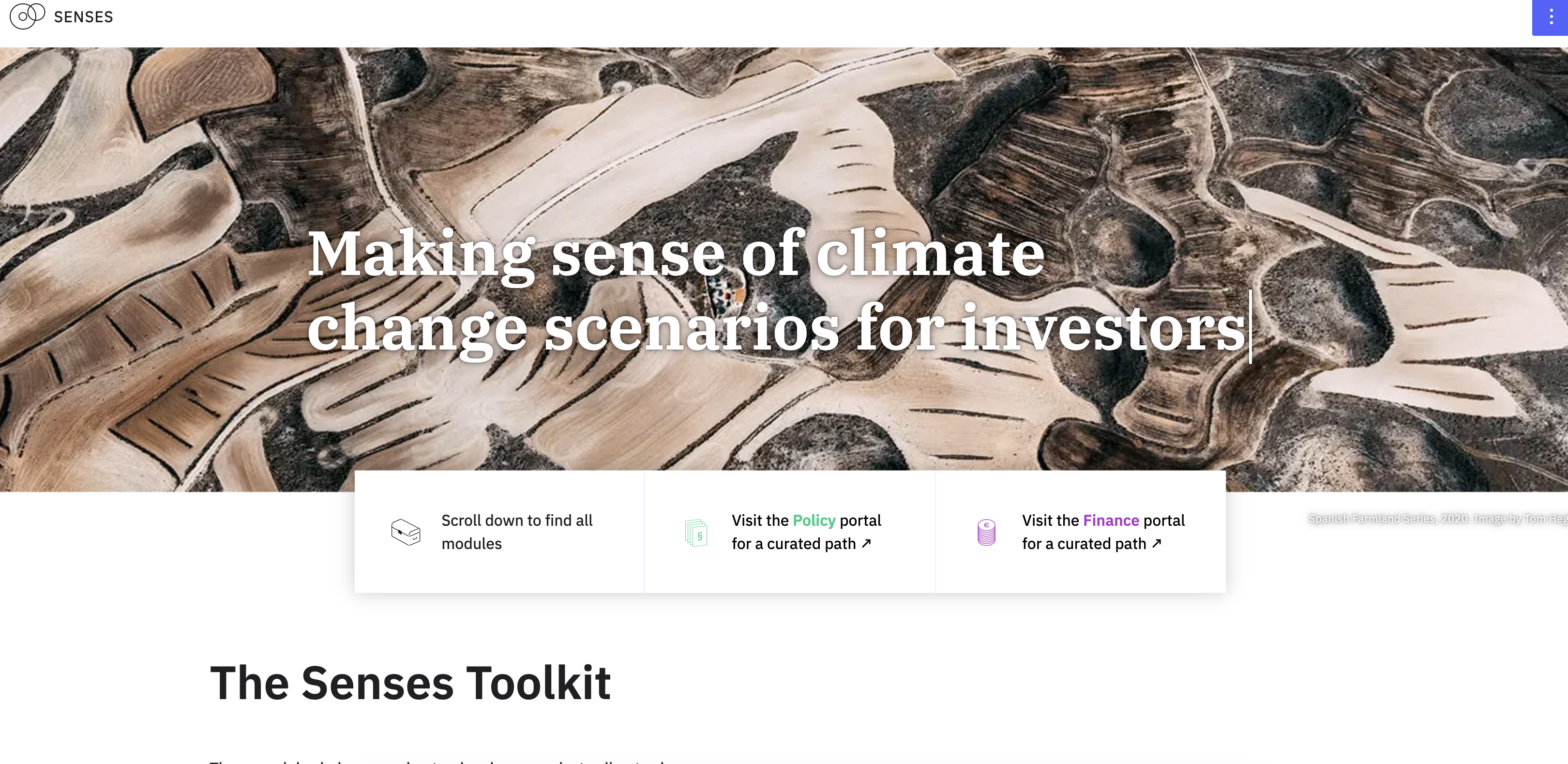Click the purple Finance highlighted text
The height and width of the screenshot is (764, 1568).
point(1112,520)
